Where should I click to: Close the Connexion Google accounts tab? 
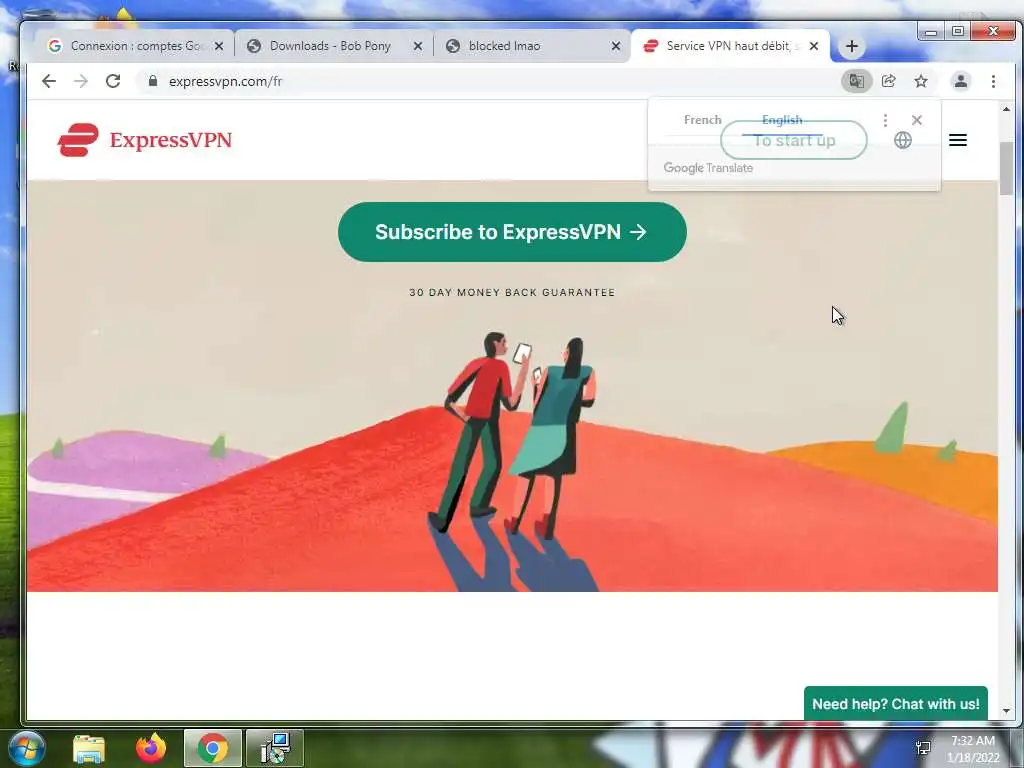tap(219, 46)
